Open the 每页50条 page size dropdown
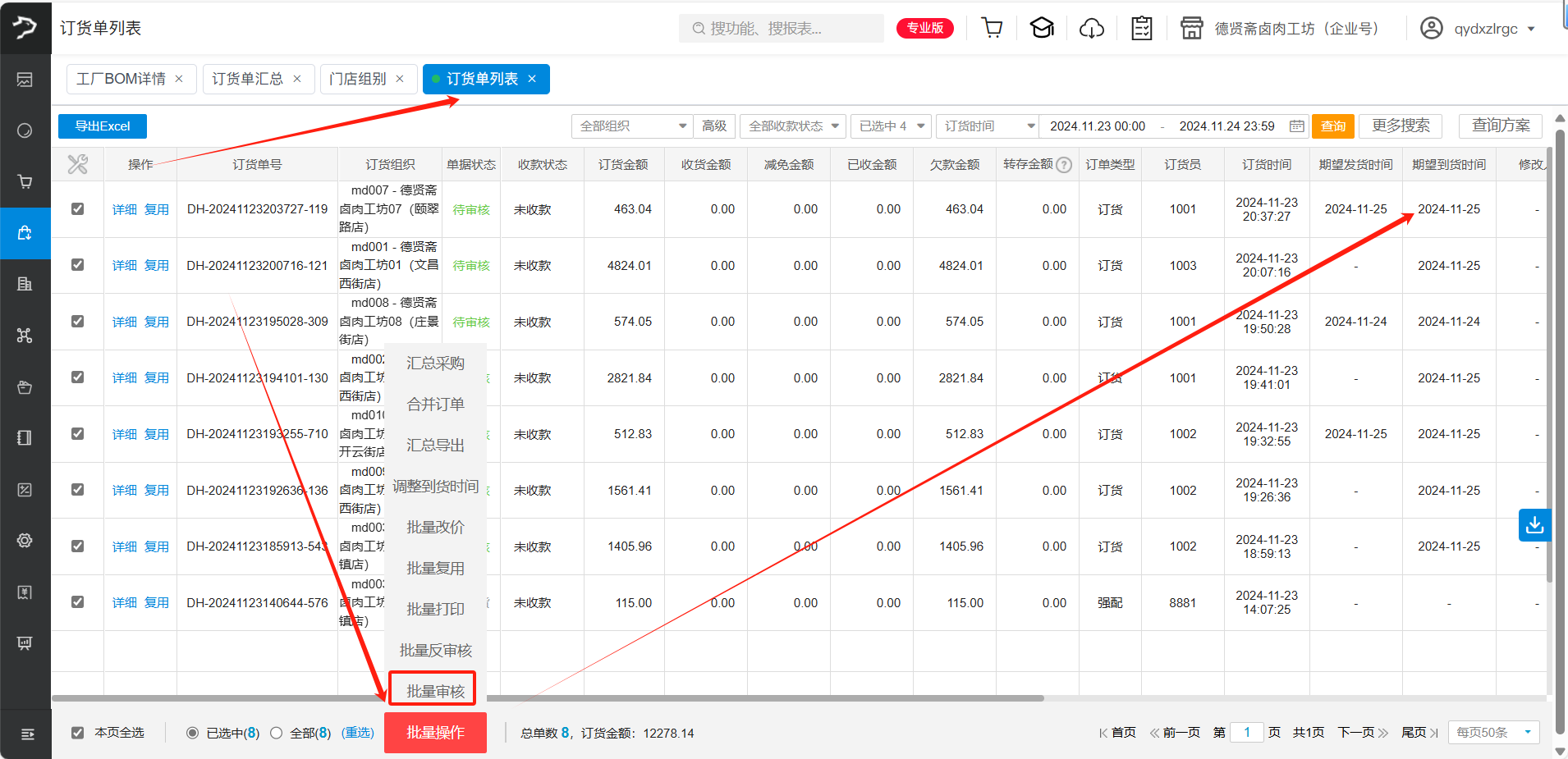The width and height of the screenshot is (1568, 759). click(x=1492, y=732)
